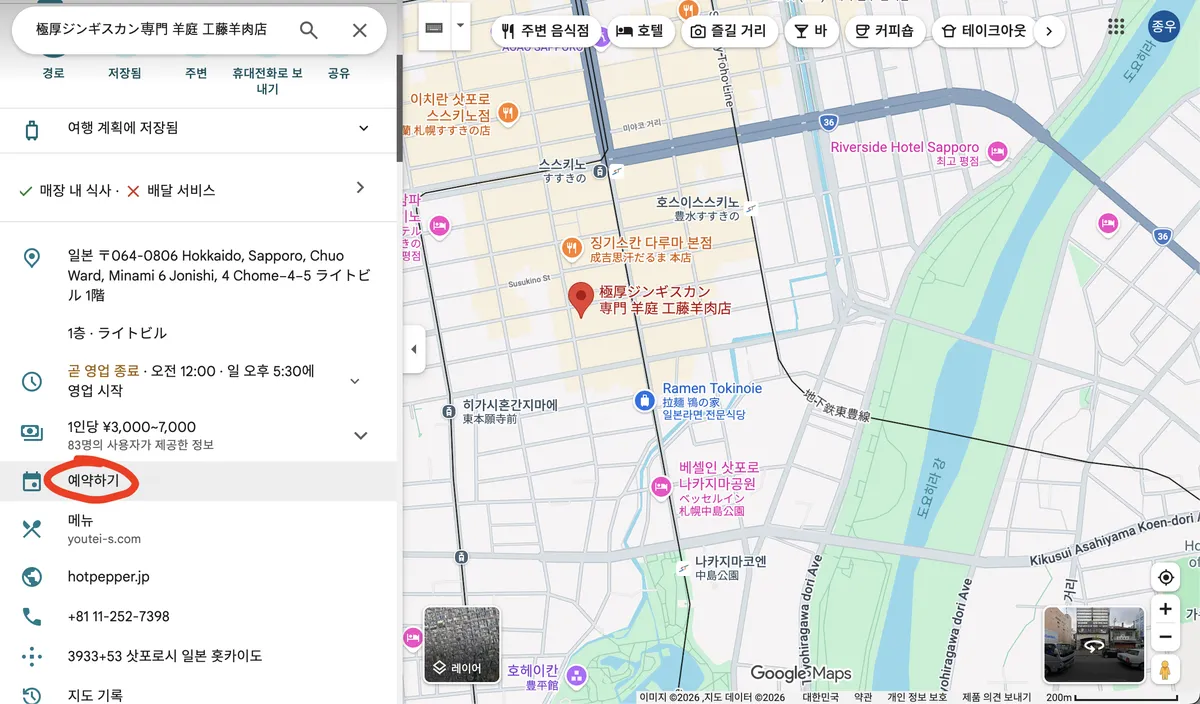Click the 대한민국 region link
1200x704 pixels.
819,697
